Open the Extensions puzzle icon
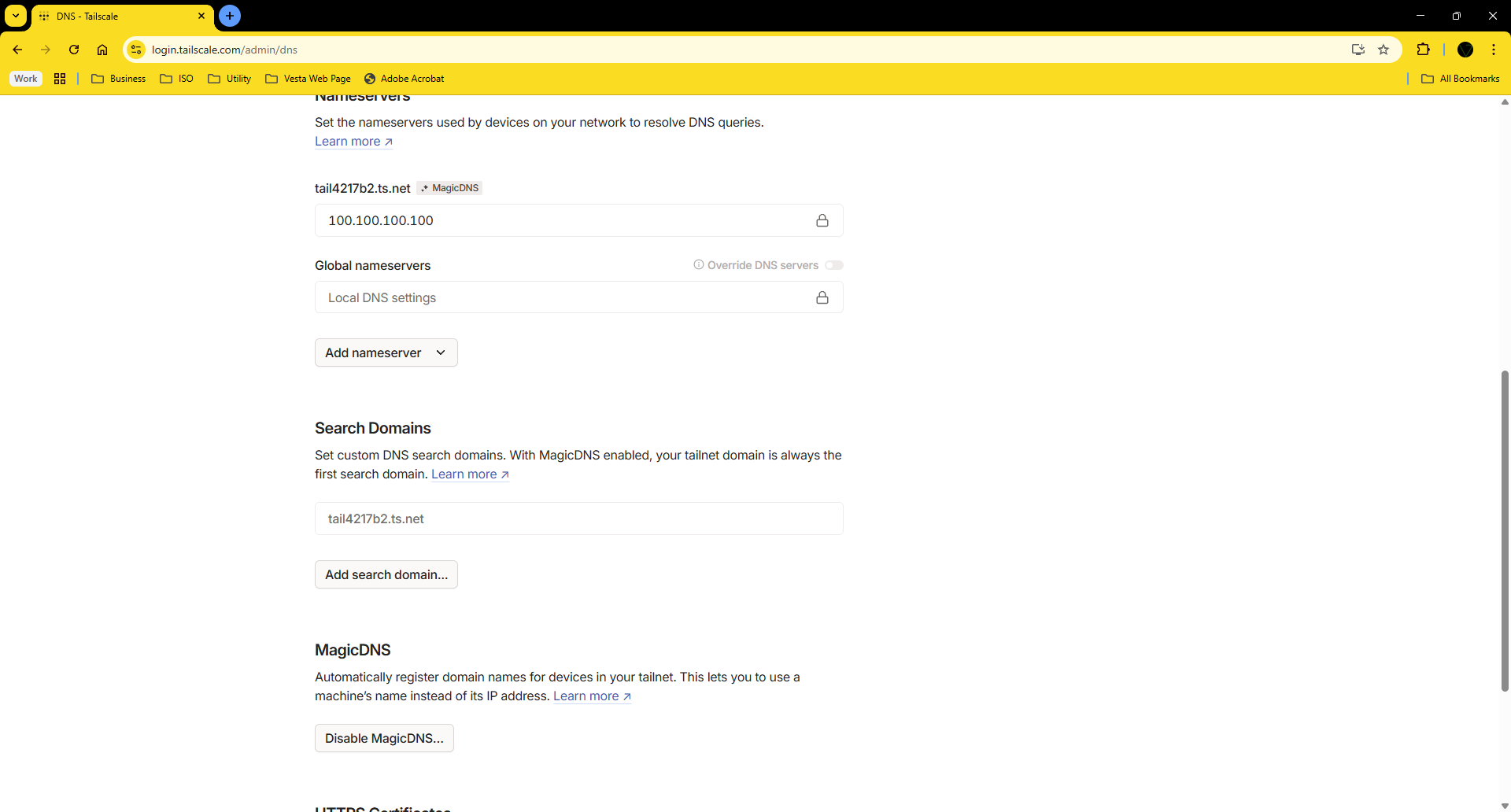Screen dimensions: 1511x812 pos(1423,50)
